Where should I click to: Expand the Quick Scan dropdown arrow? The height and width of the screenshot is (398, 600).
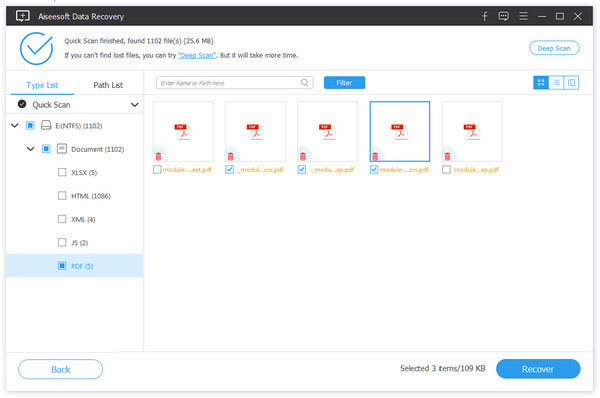(134, 104)
